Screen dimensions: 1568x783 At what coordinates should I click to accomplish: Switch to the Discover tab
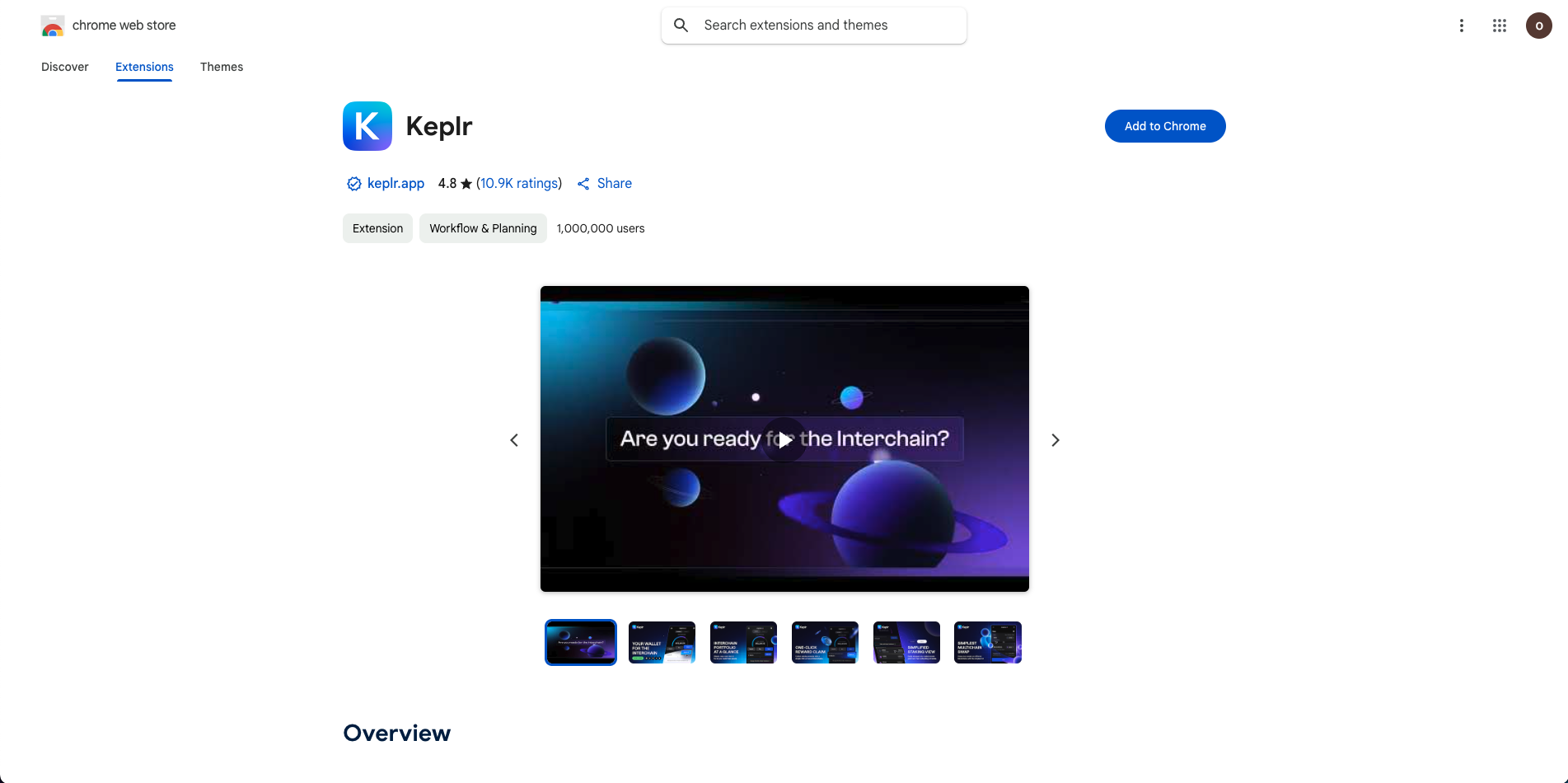click(x=65, y=67)
